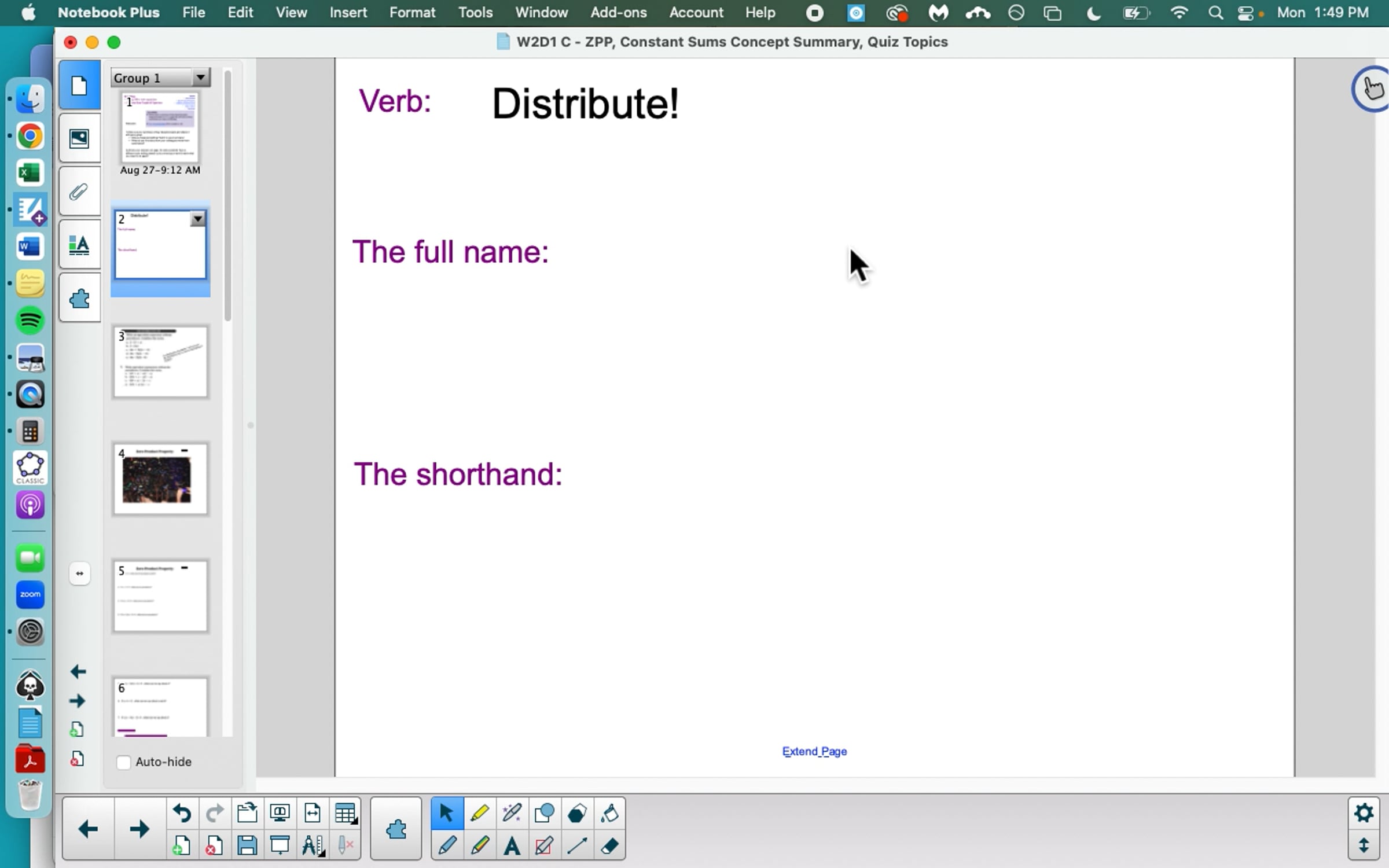Screen dimensions: 1389x868
Task: Click the Save file icon
Action: (247, 846)
